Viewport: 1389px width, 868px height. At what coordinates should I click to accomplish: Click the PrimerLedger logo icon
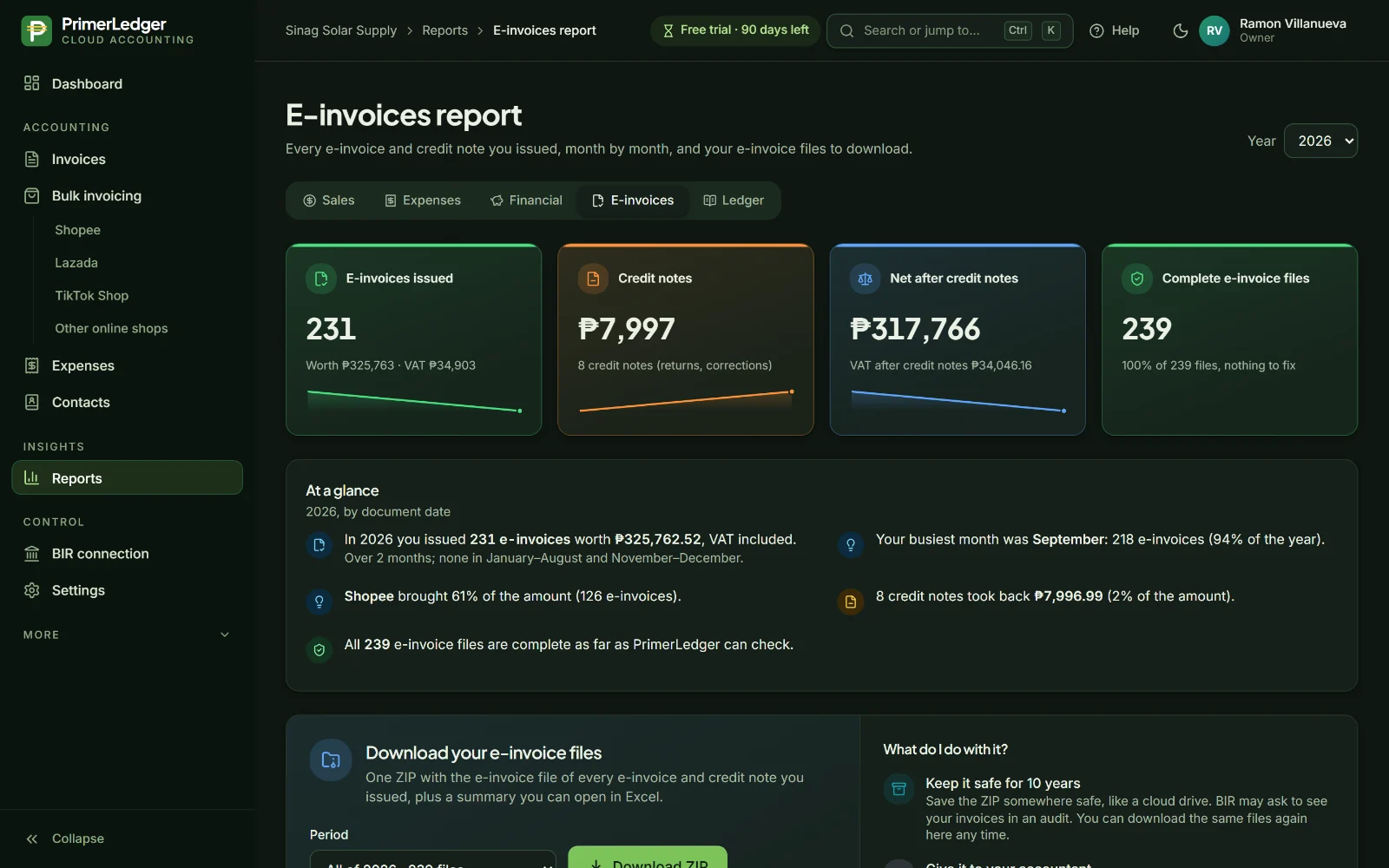click(36, 30)
